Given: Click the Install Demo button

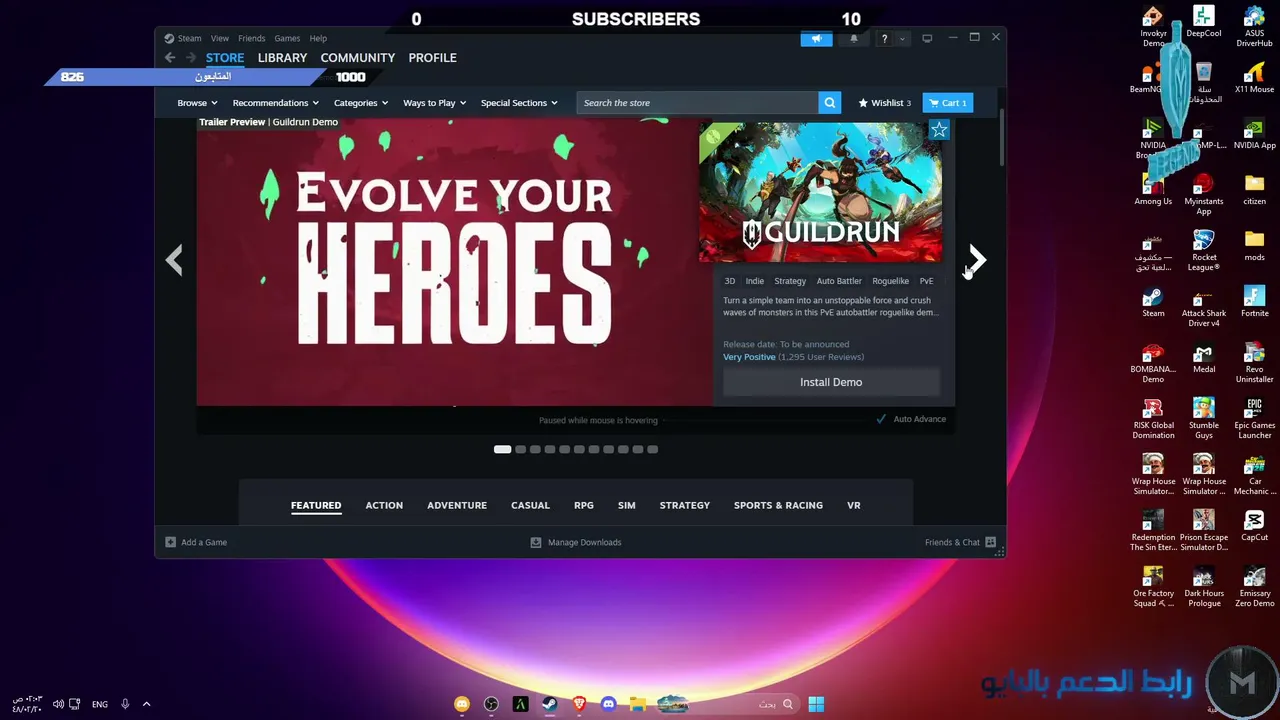Looking at the screenshot, I should click(x=831, y=382).
